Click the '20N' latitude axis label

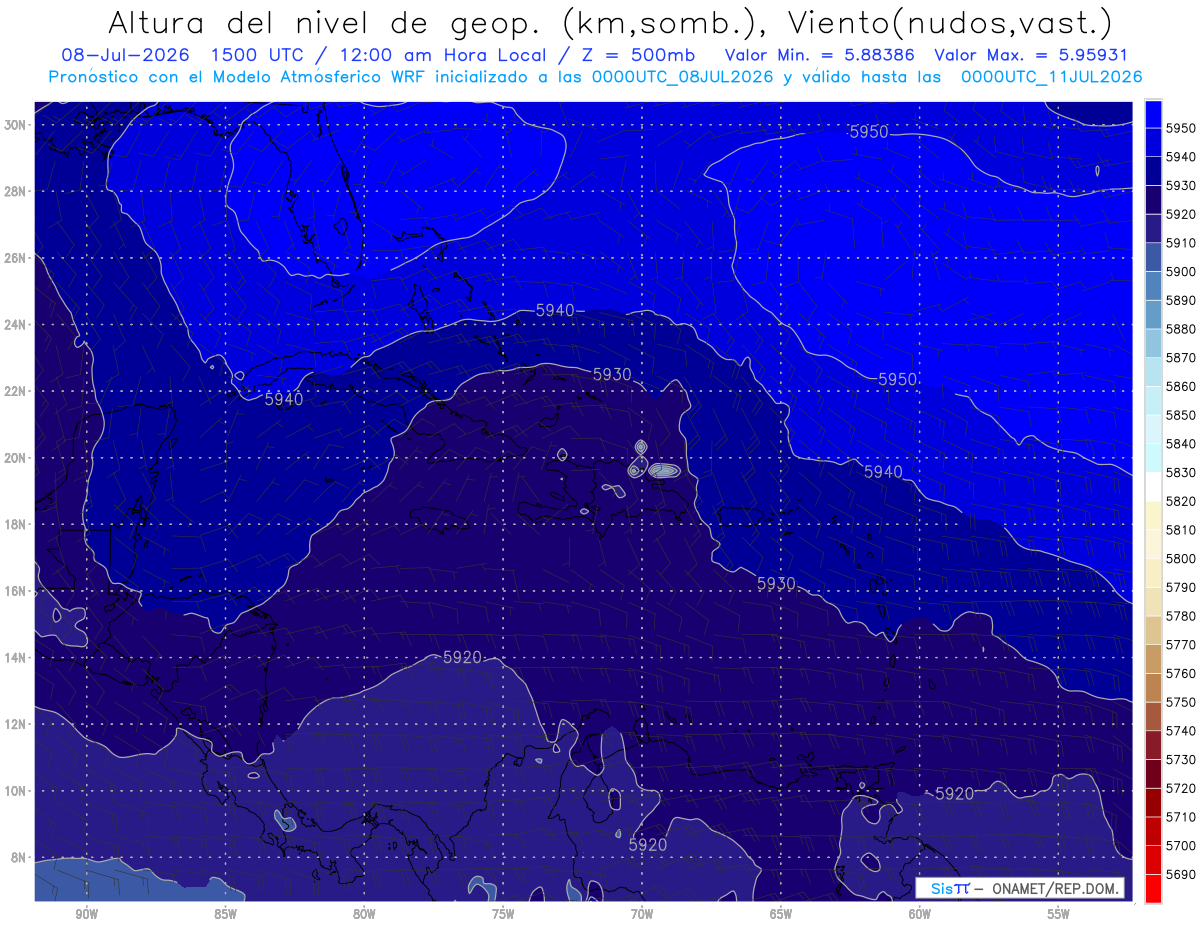(15, 458)
